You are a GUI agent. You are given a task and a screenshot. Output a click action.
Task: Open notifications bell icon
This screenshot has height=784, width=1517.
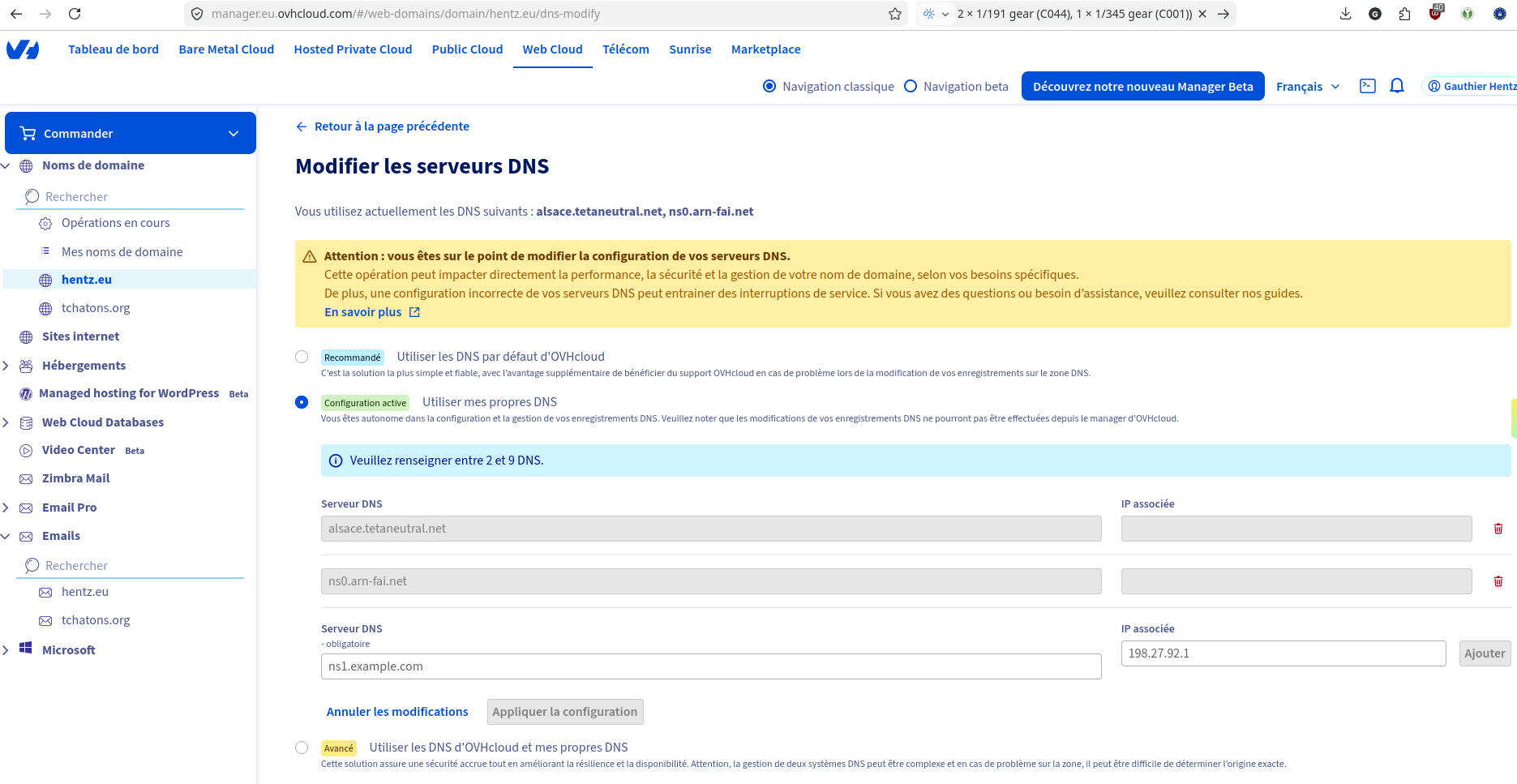click(x=1397, y=86)
